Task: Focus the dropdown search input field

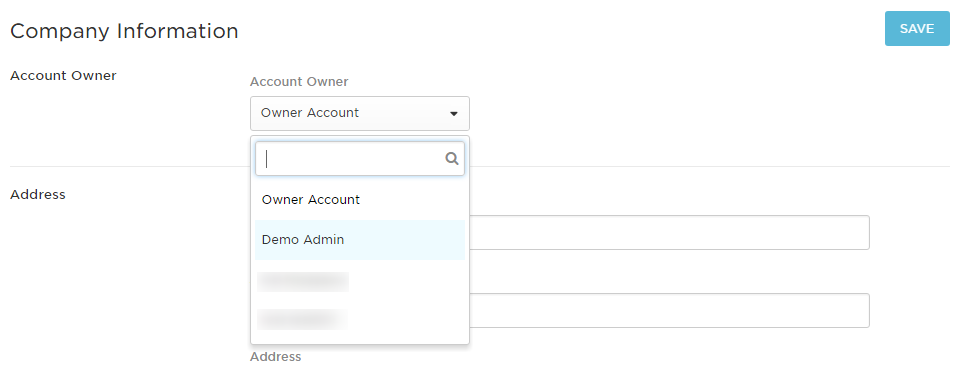Action: 359,159
